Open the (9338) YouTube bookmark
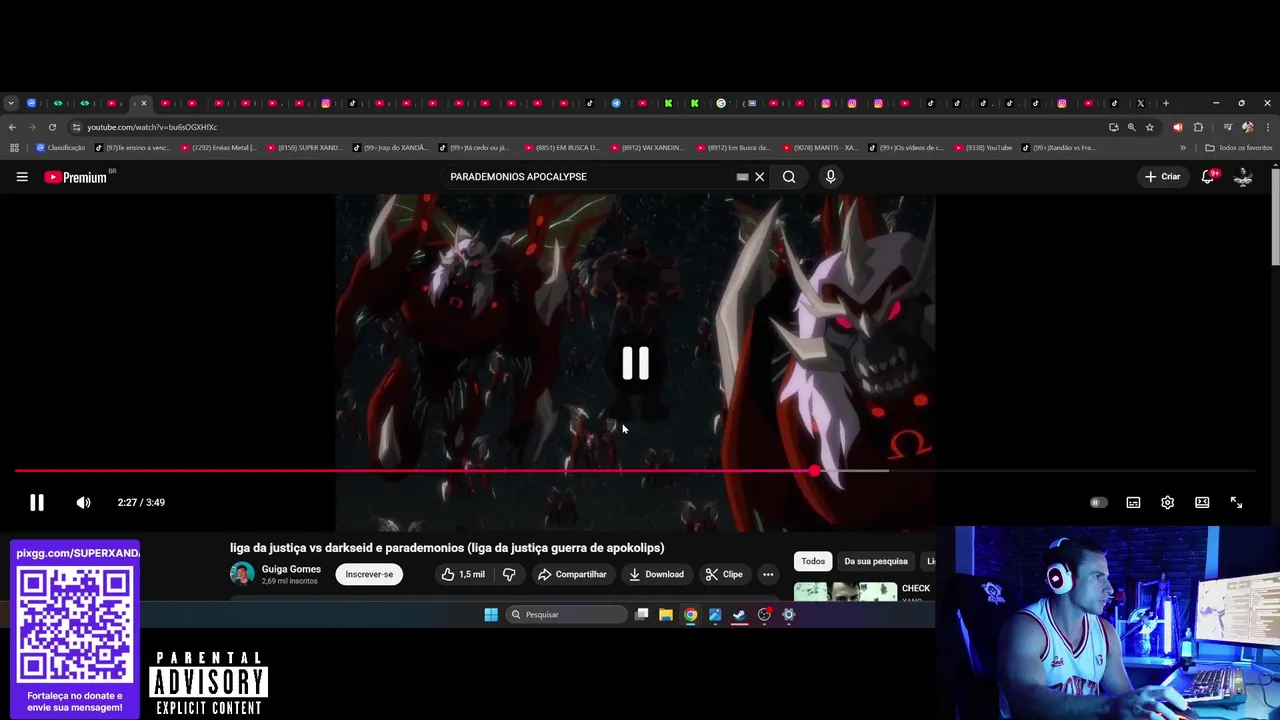 point(984,148)
